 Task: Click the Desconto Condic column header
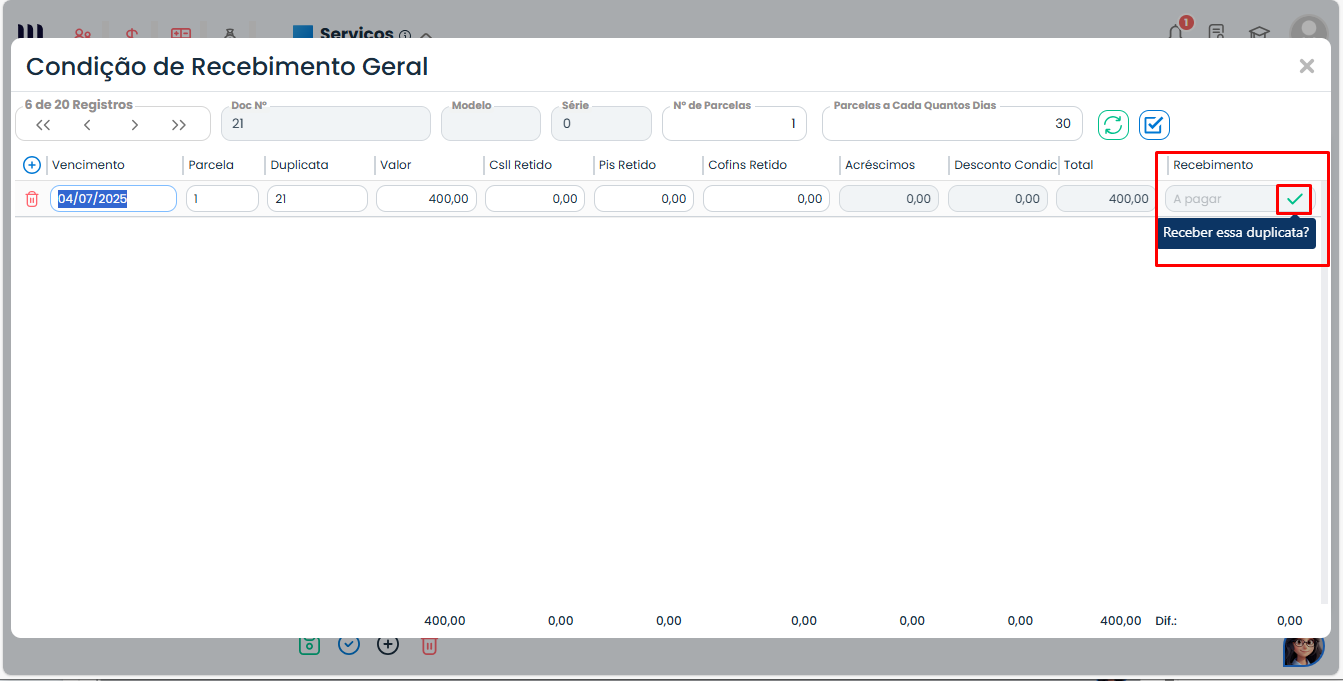[1005, 165]
